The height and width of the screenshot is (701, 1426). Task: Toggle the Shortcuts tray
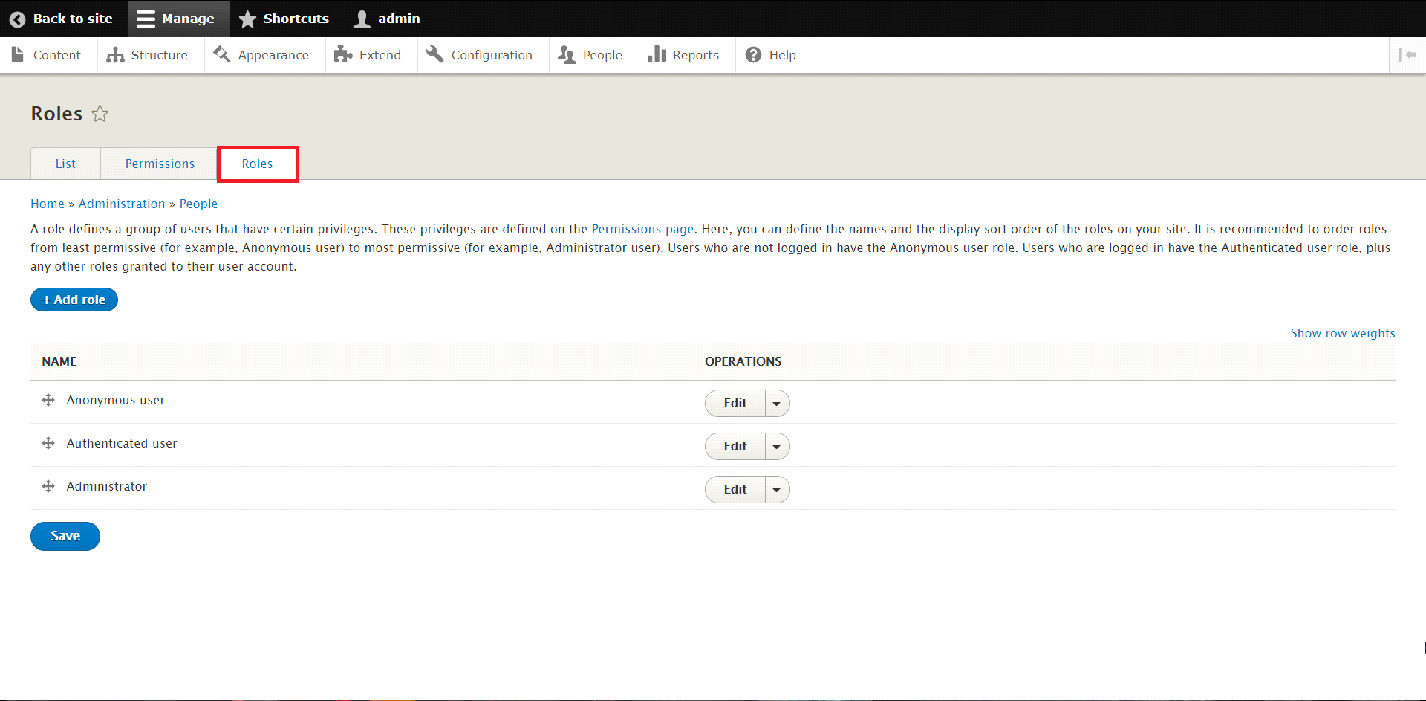coord(284,18)
